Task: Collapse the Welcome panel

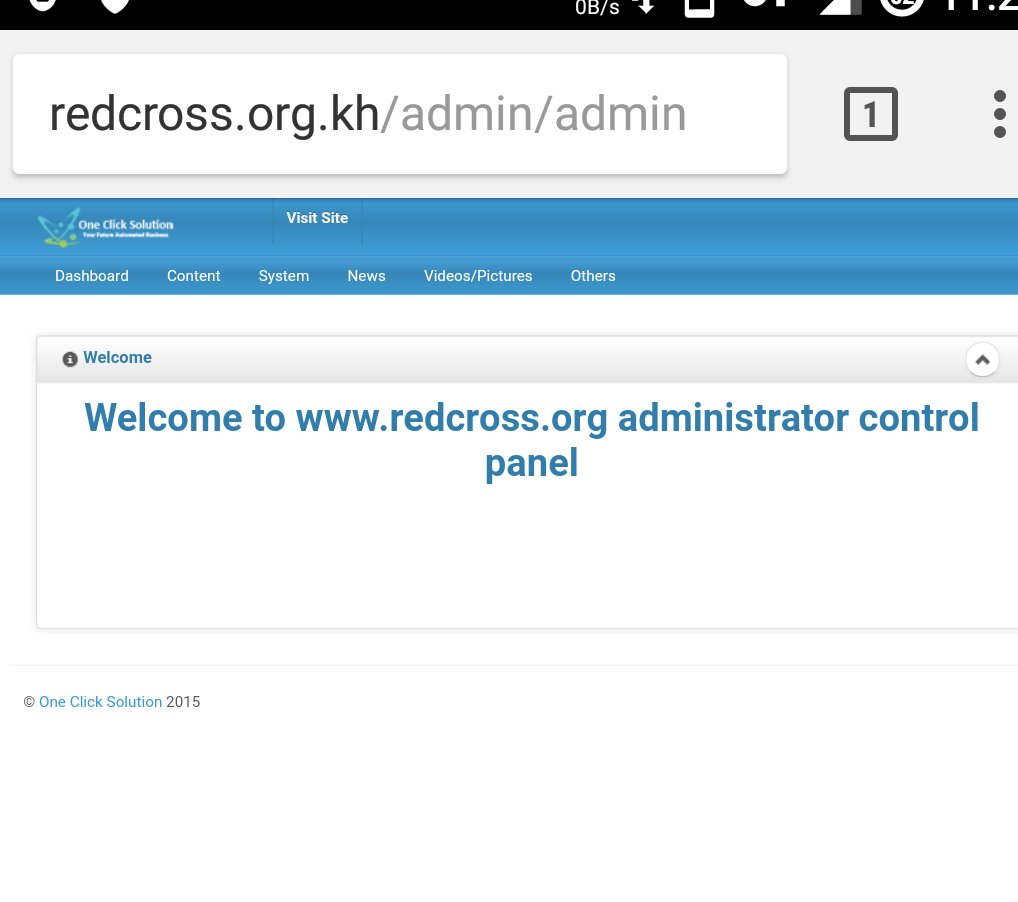Action: (x=982, y=358)
